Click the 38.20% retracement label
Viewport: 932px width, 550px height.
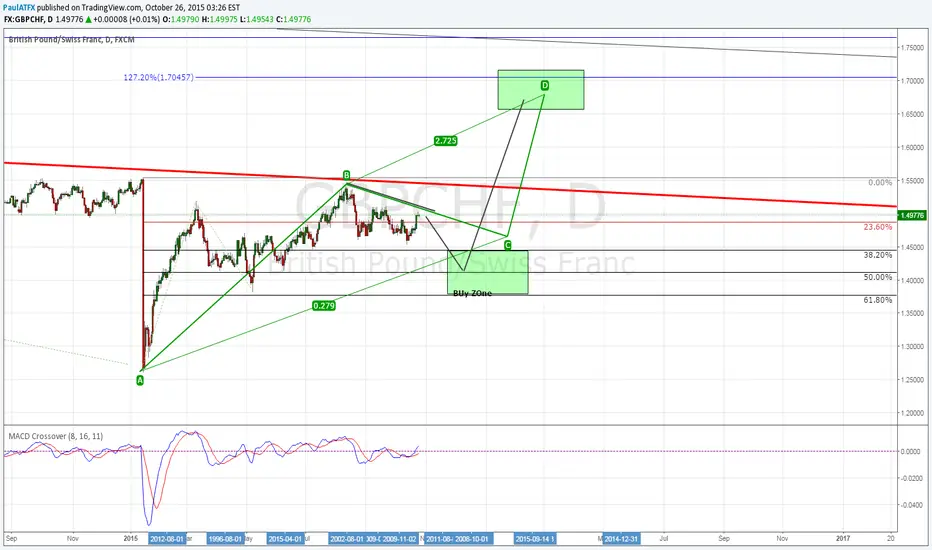pos(878,255)
